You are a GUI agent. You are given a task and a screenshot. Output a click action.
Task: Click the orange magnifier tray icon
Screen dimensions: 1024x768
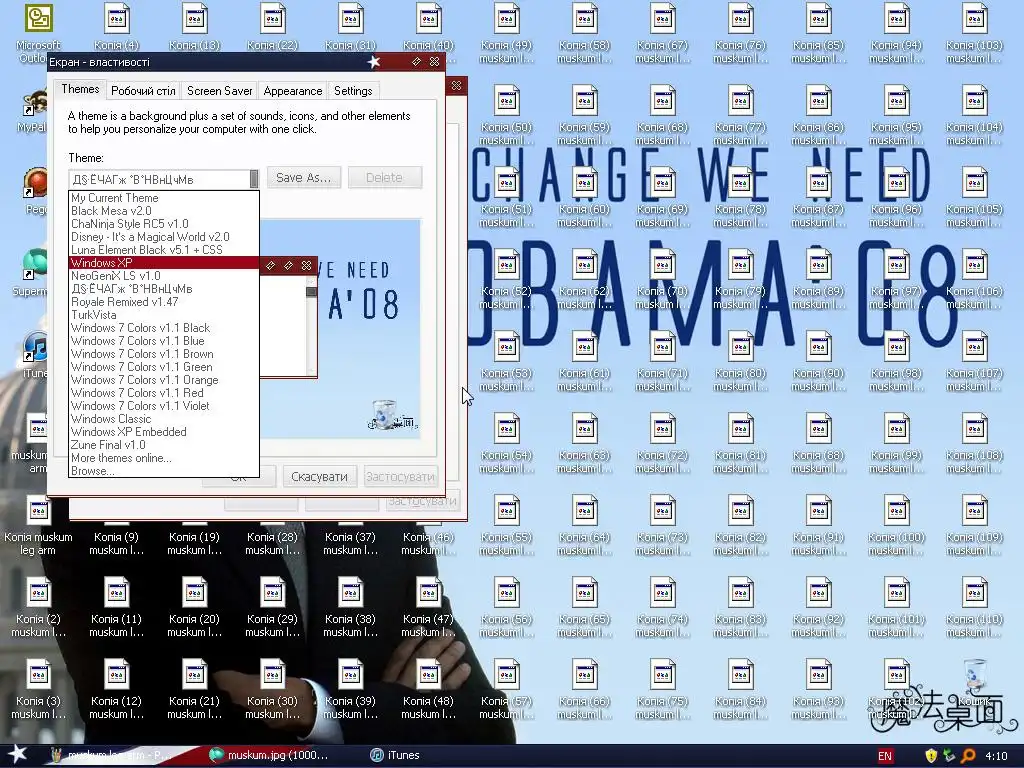pyautogui.click(x=967, y=756)
